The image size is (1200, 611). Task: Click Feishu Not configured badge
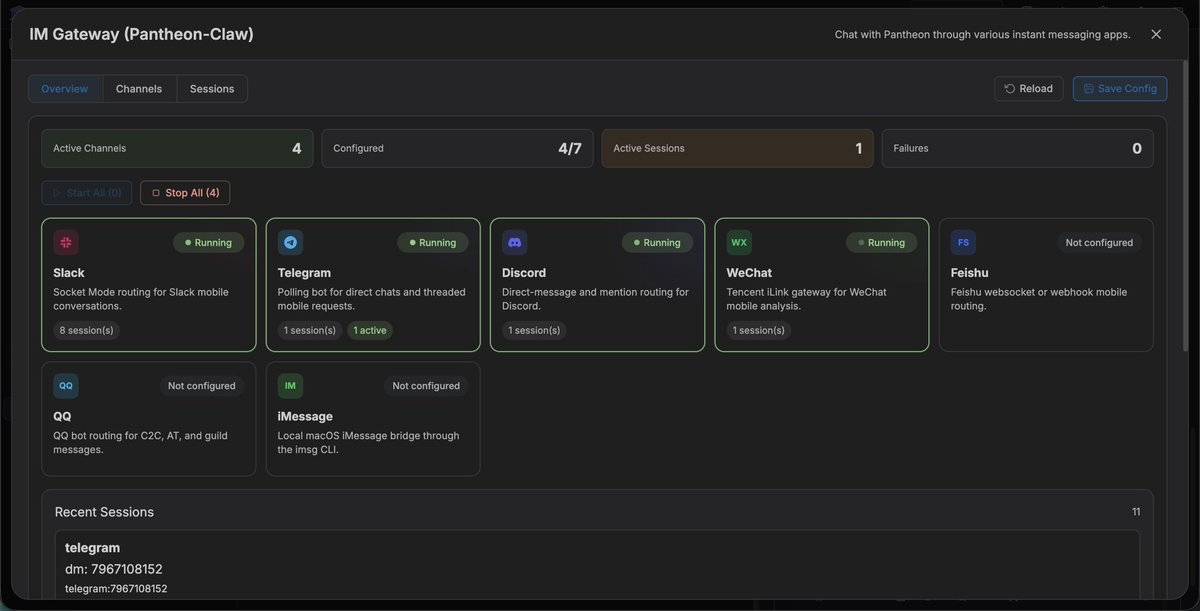[1099, 243]
